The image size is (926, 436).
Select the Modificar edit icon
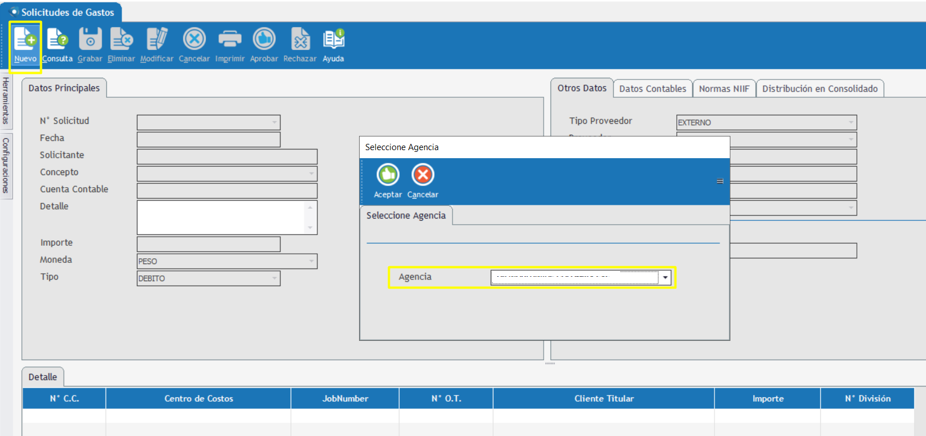pos(156,41)
